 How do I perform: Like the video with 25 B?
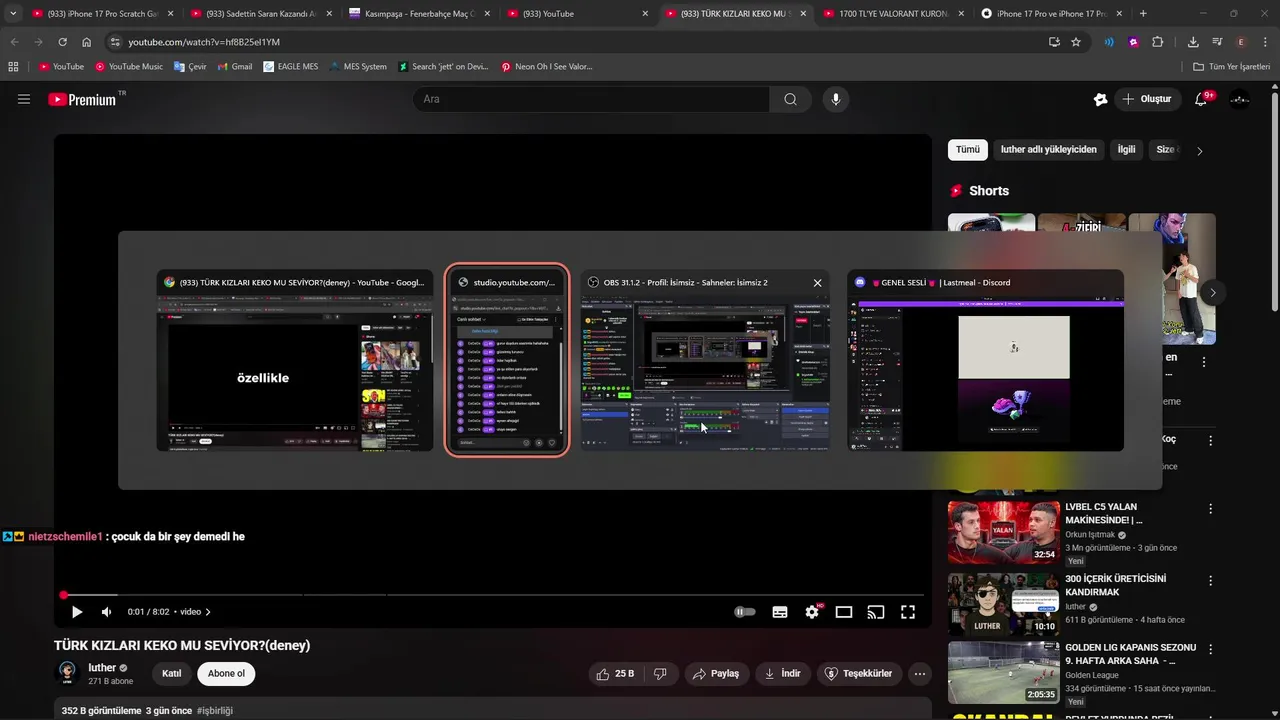615,674
